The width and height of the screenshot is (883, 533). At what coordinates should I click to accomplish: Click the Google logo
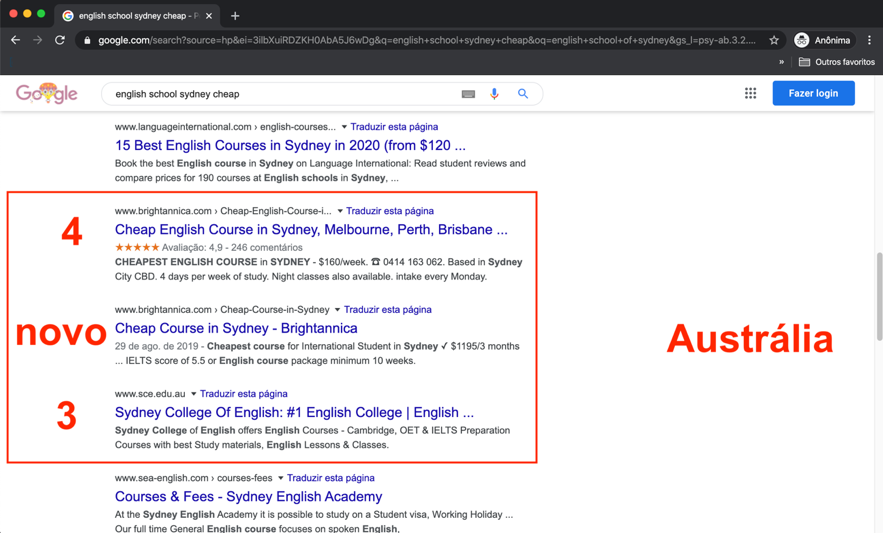(46, 93)
